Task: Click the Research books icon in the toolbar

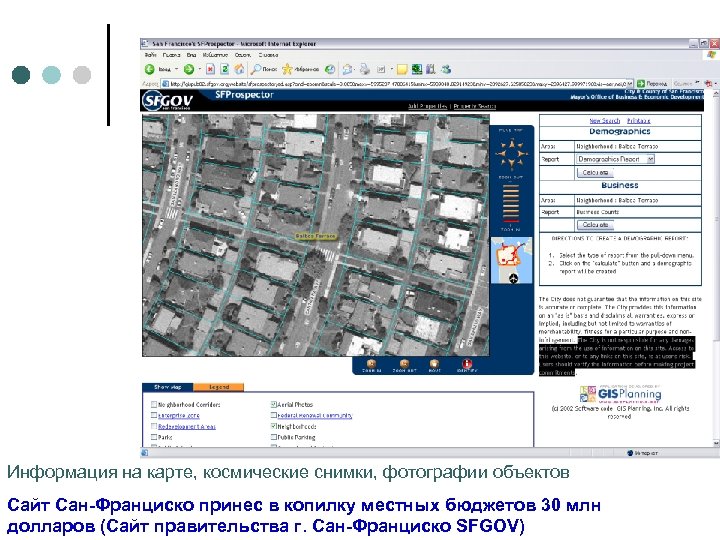Action: tap(431, 69)
